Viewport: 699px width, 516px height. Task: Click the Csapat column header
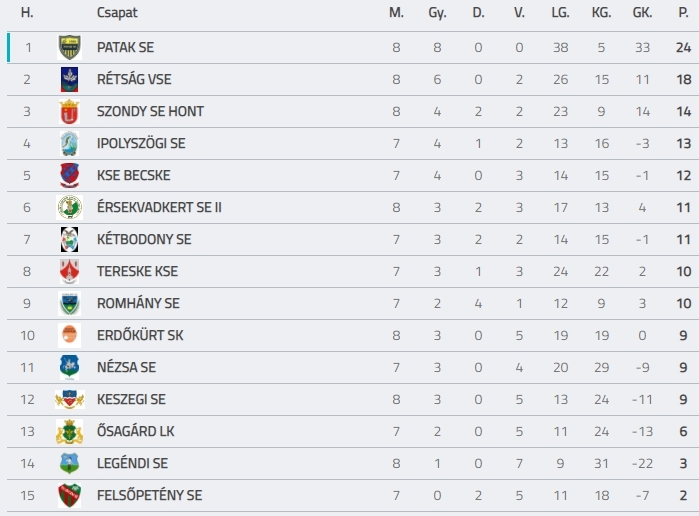coord(117,12)
